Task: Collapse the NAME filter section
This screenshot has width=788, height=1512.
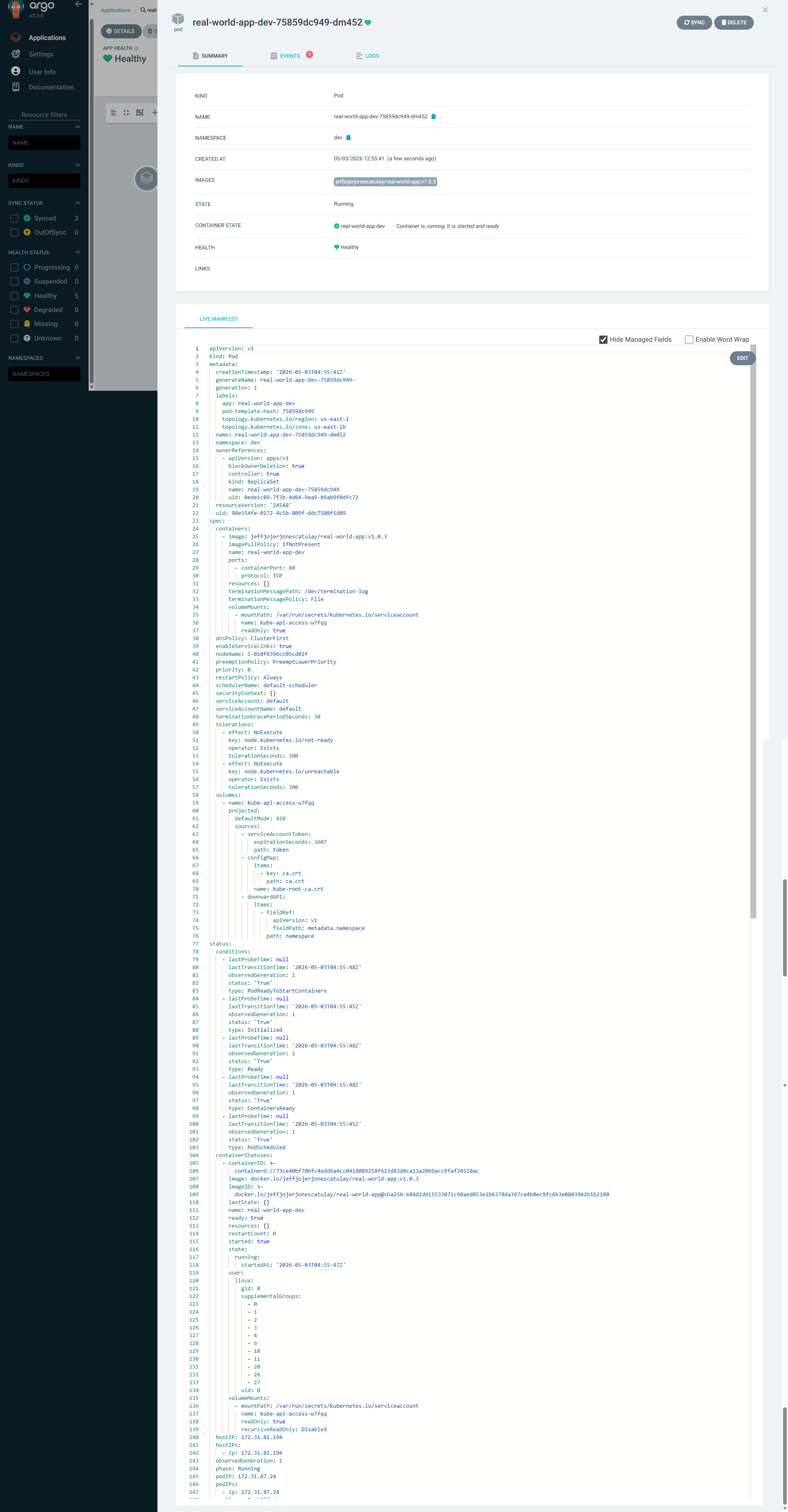Action: point(77,126)
